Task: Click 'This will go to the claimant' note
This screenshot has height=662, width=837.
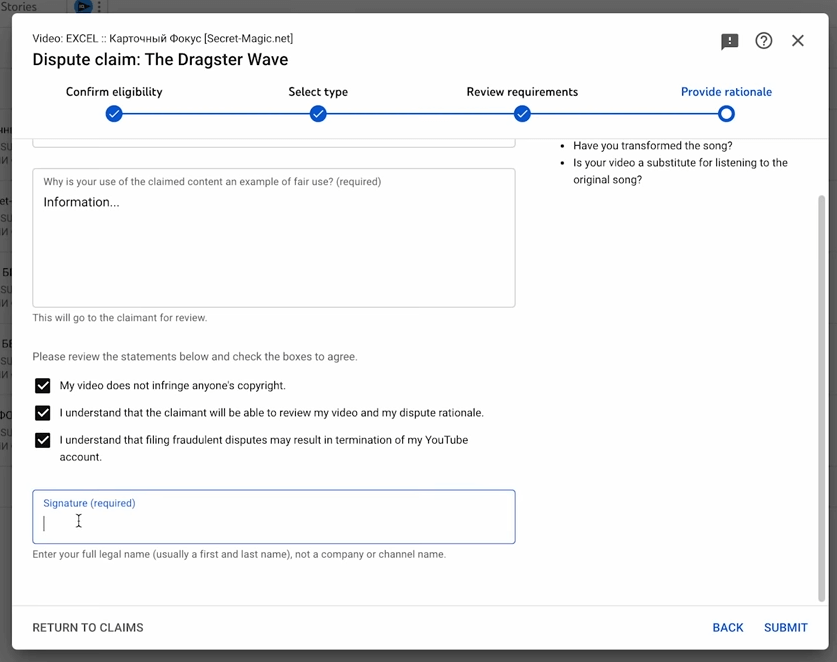Action: tap(120, 318)
